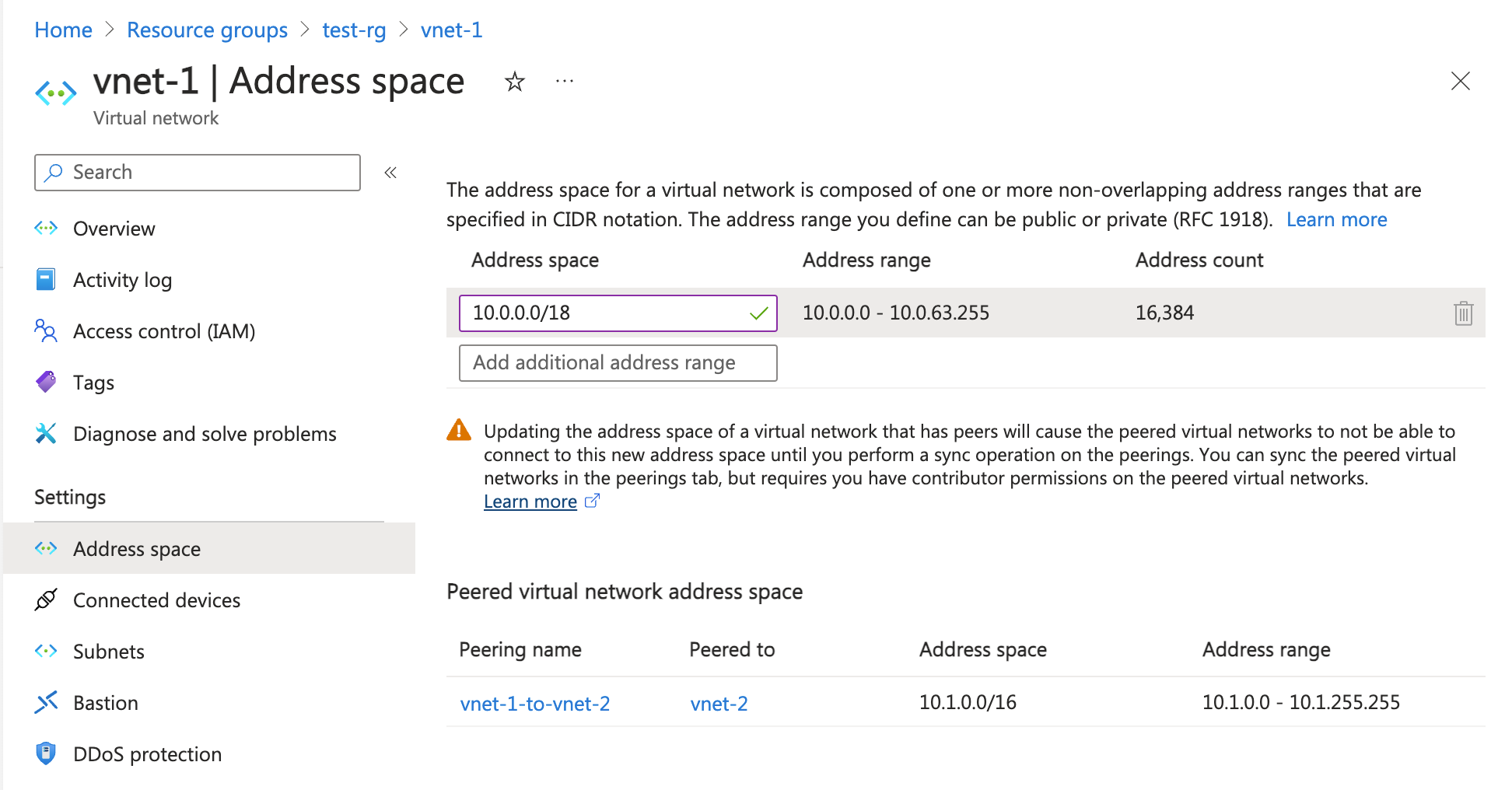Screen dimensions: 1512x790
Task: Open the vnet-1-to-vnet-2 peering
Action: tap(534, 703)
